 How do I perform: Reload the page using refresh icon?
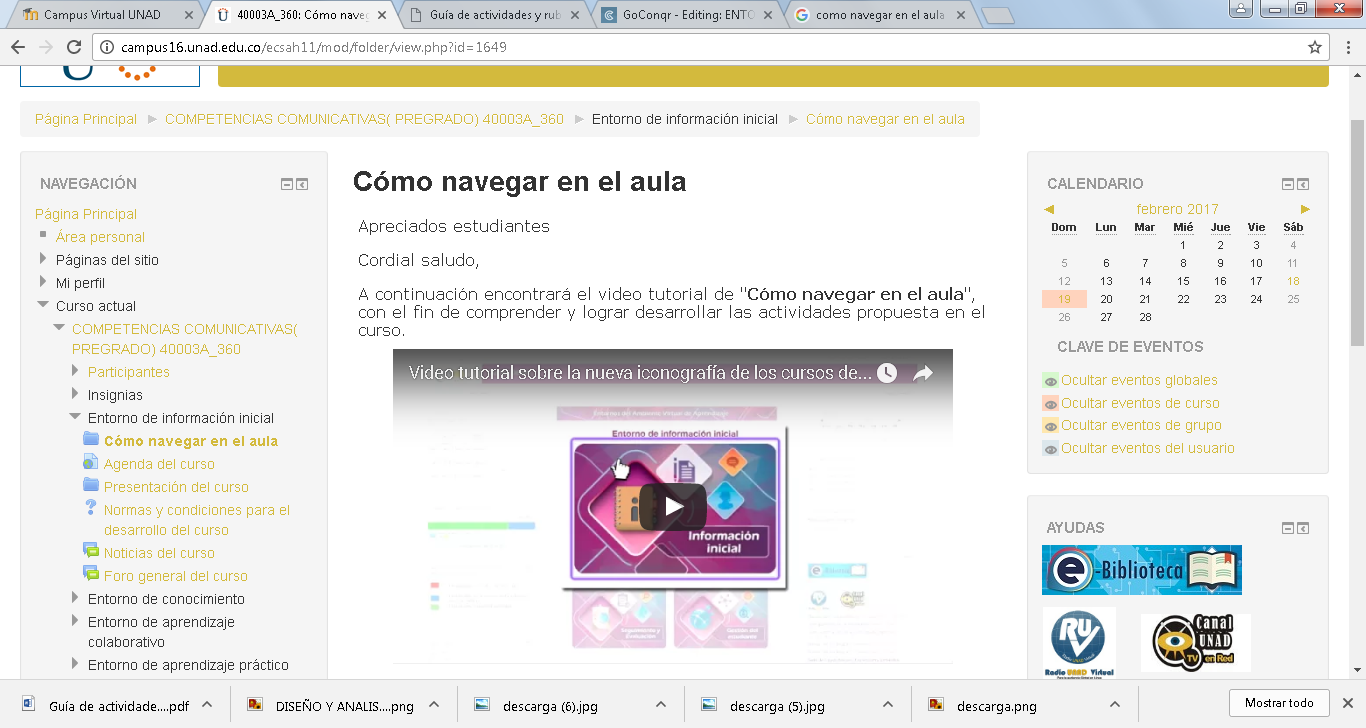point(73,47)
